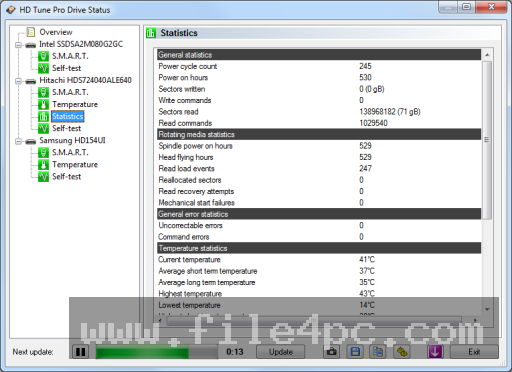
Task: Select the Current temperature row
Action: pyautogui.click(x=319, y=259)
